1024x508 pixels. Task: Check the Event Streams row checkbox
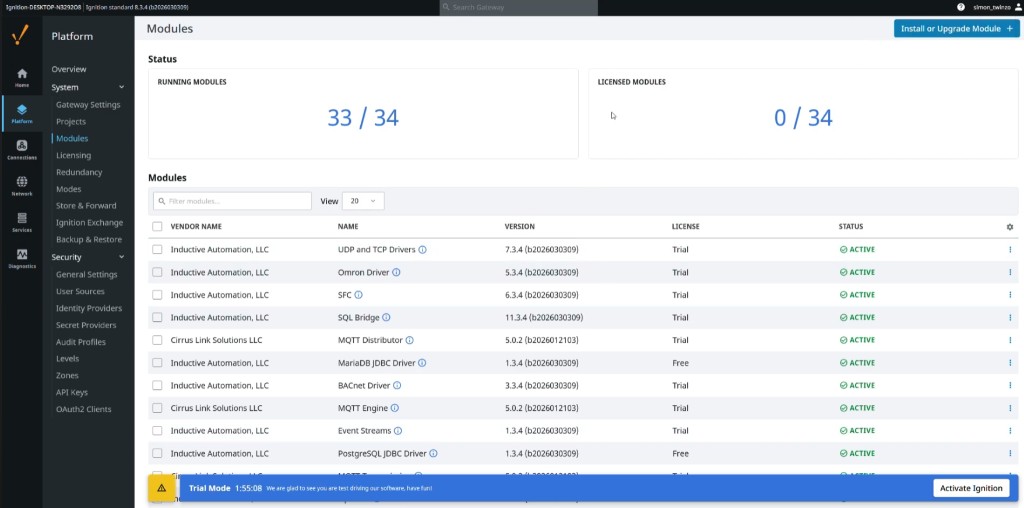pos(157,430)
